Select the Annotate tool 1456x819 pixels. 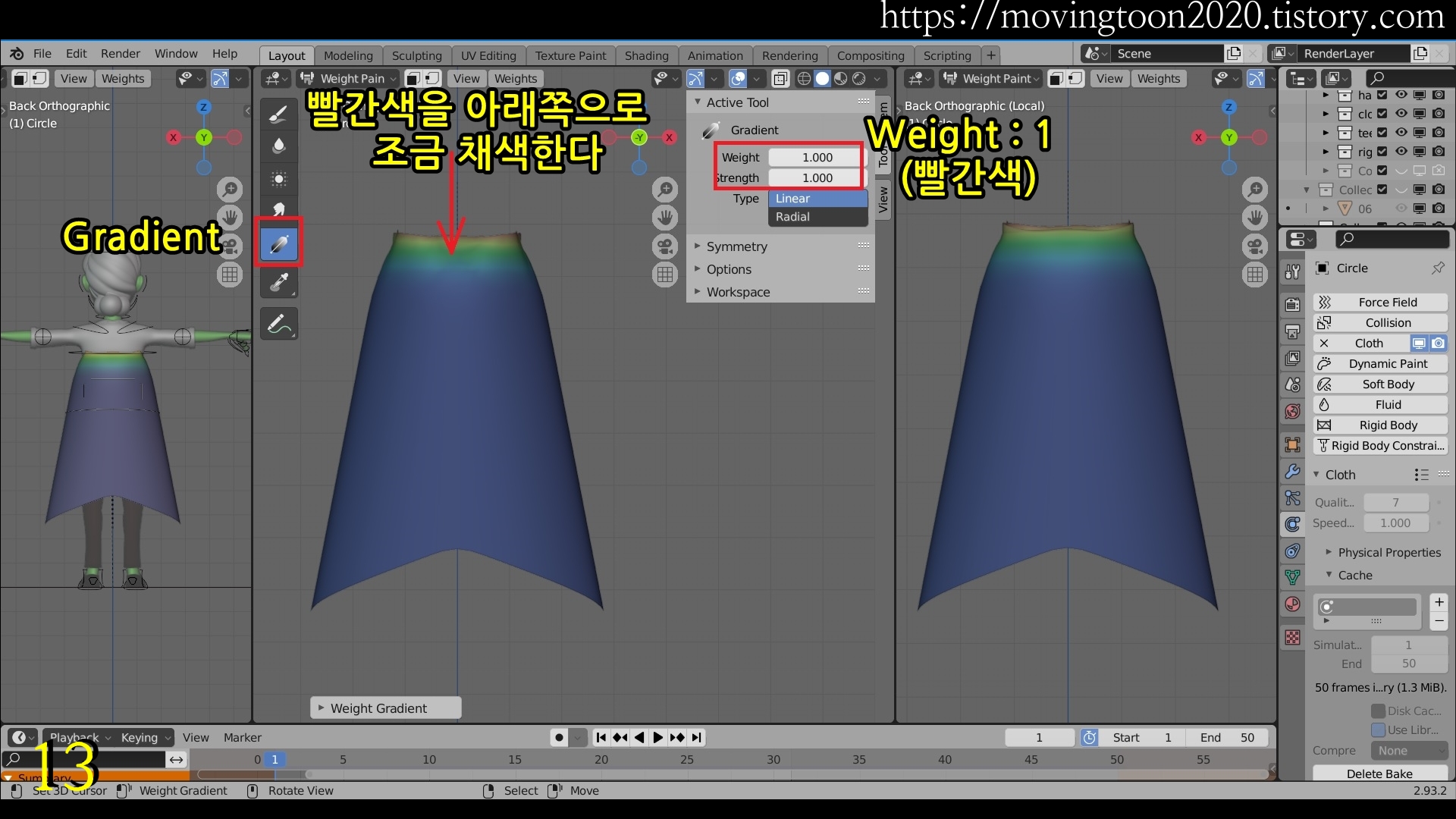[x=278, y=325]
